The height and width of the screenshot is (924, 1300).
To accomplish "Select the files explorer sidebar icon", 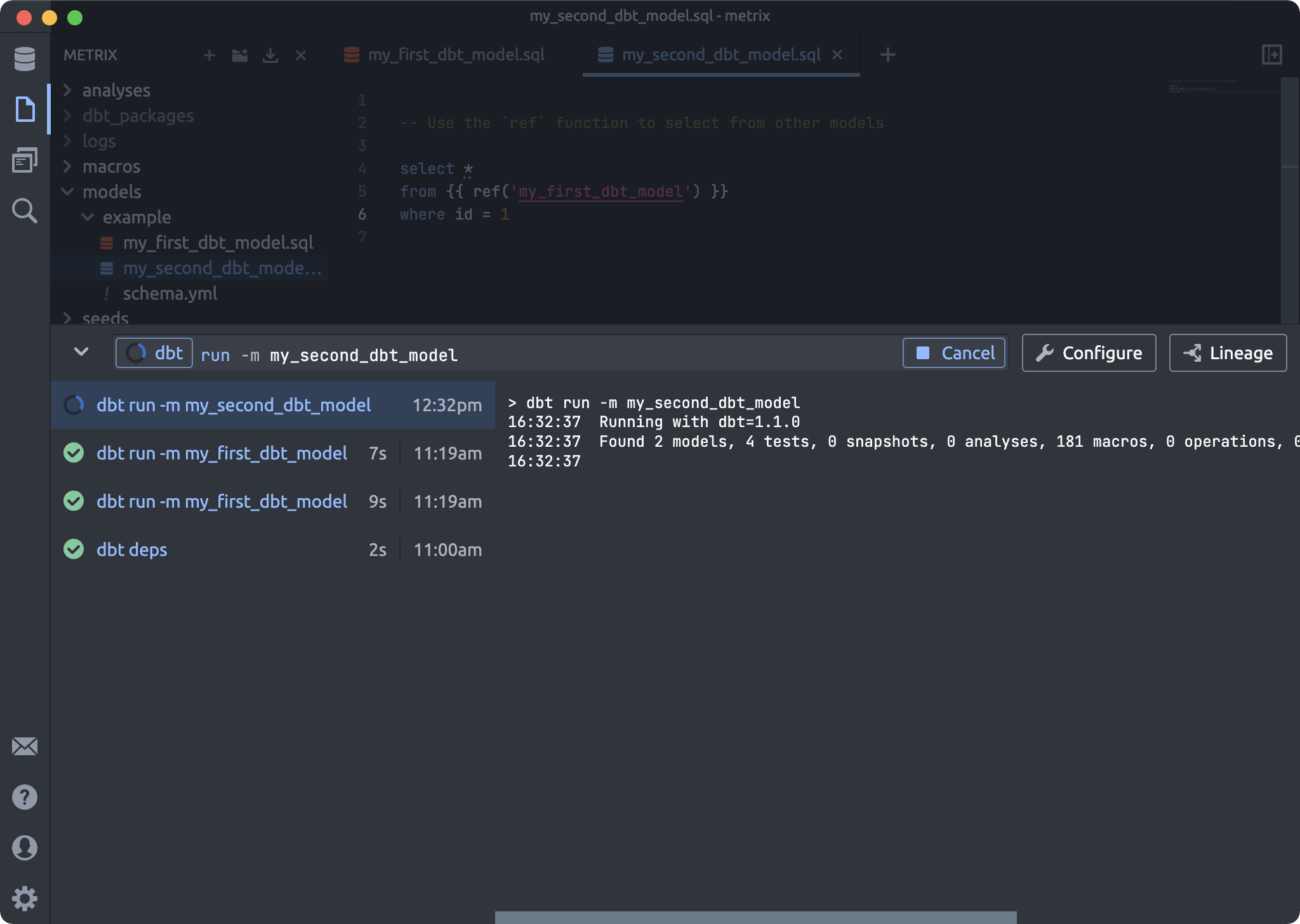I will coord(25,109).
